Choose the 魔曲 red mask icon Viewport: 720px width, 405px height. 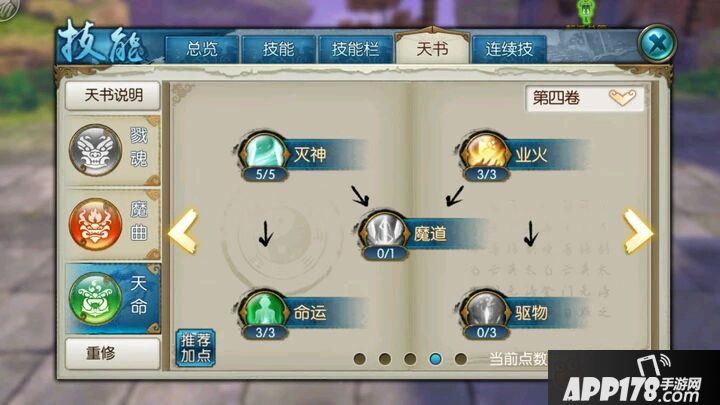pos(96,224)
